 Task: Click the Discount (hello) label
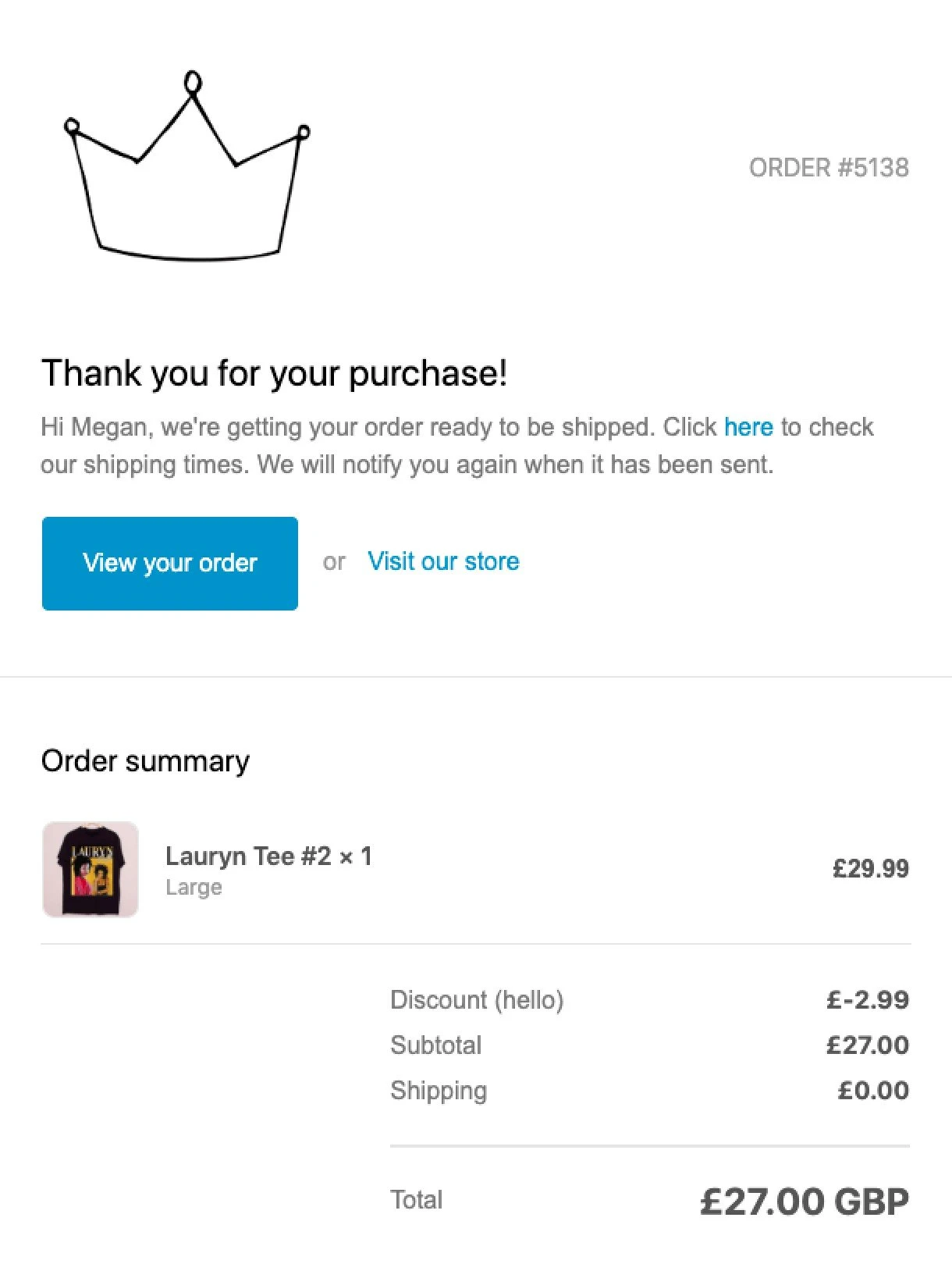tap(477, 1000)
